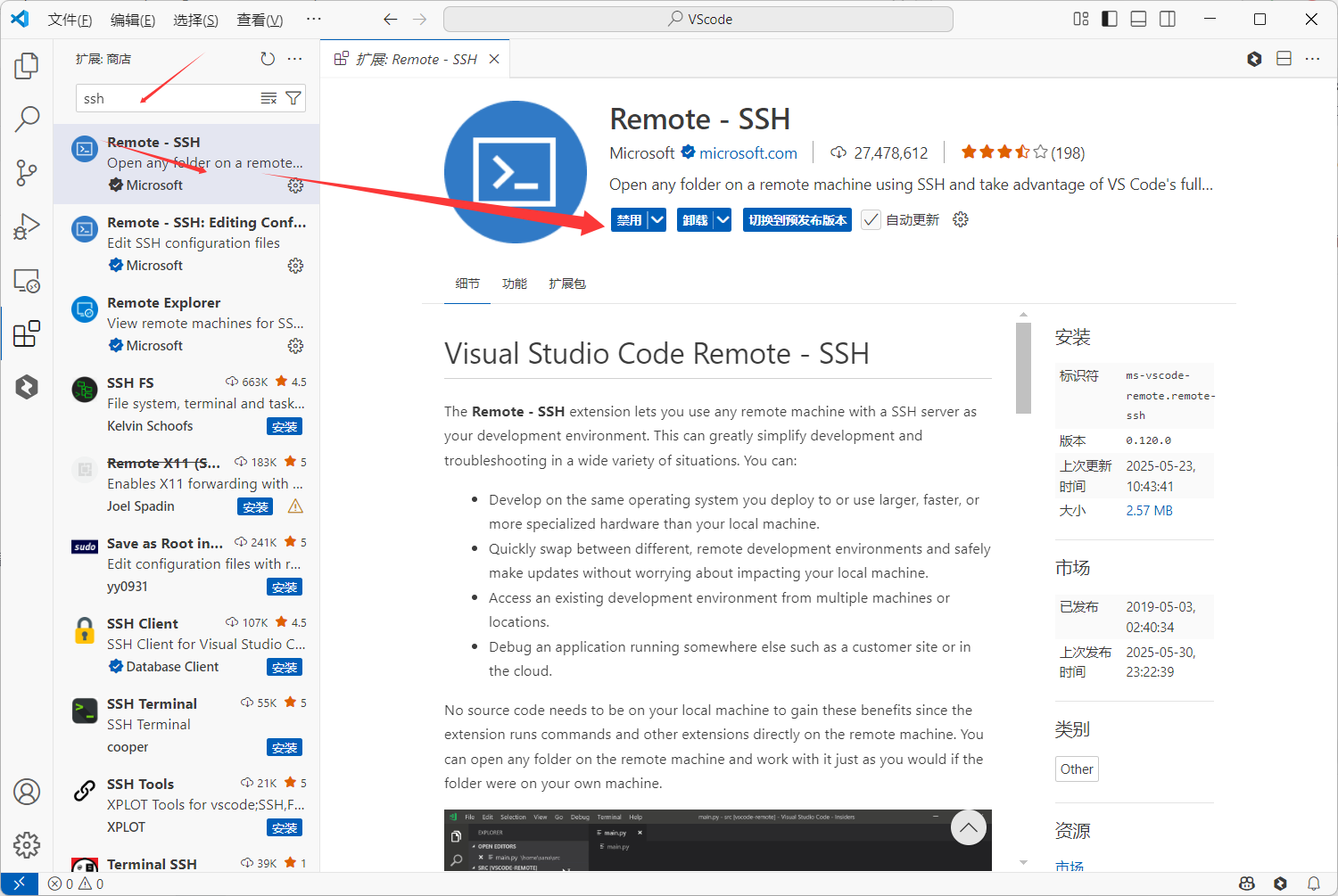Image resolution: width=1338 pixels, height=896 pixels.
Task: Install the SSH FS extension
Action: (x=285, y=427)
